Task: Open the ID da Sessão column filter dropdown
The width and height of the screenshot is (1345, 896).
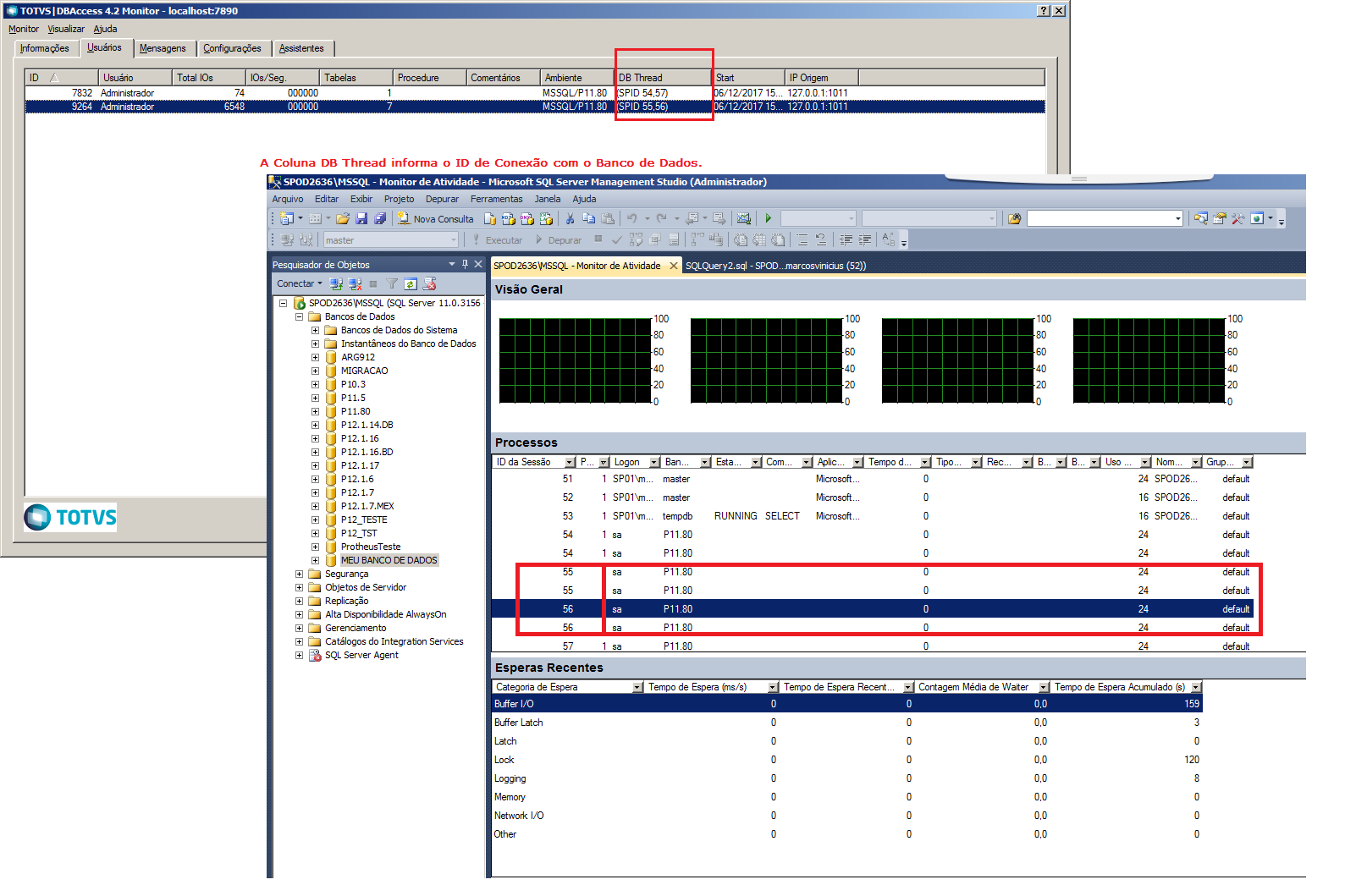Action: [570, 462]
